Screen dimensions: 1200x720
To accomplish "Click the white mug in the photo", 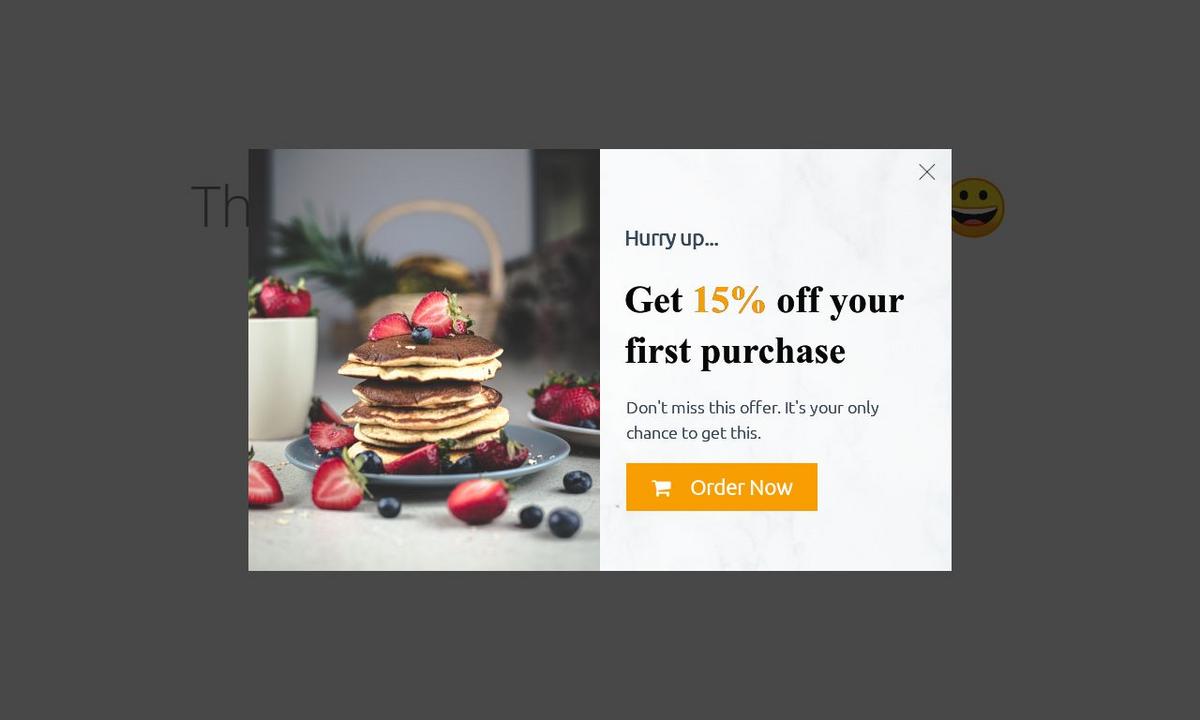I will [x=282, y=377].
